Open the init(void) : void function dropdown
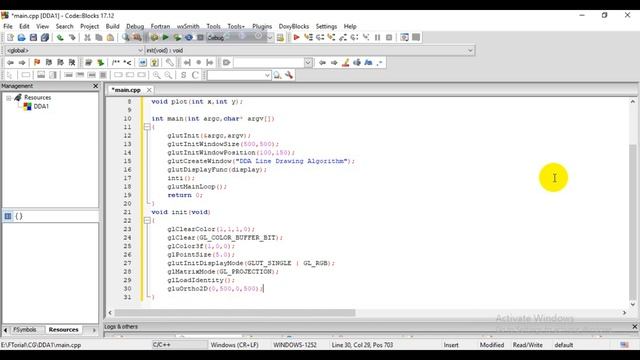 [470, 51]
